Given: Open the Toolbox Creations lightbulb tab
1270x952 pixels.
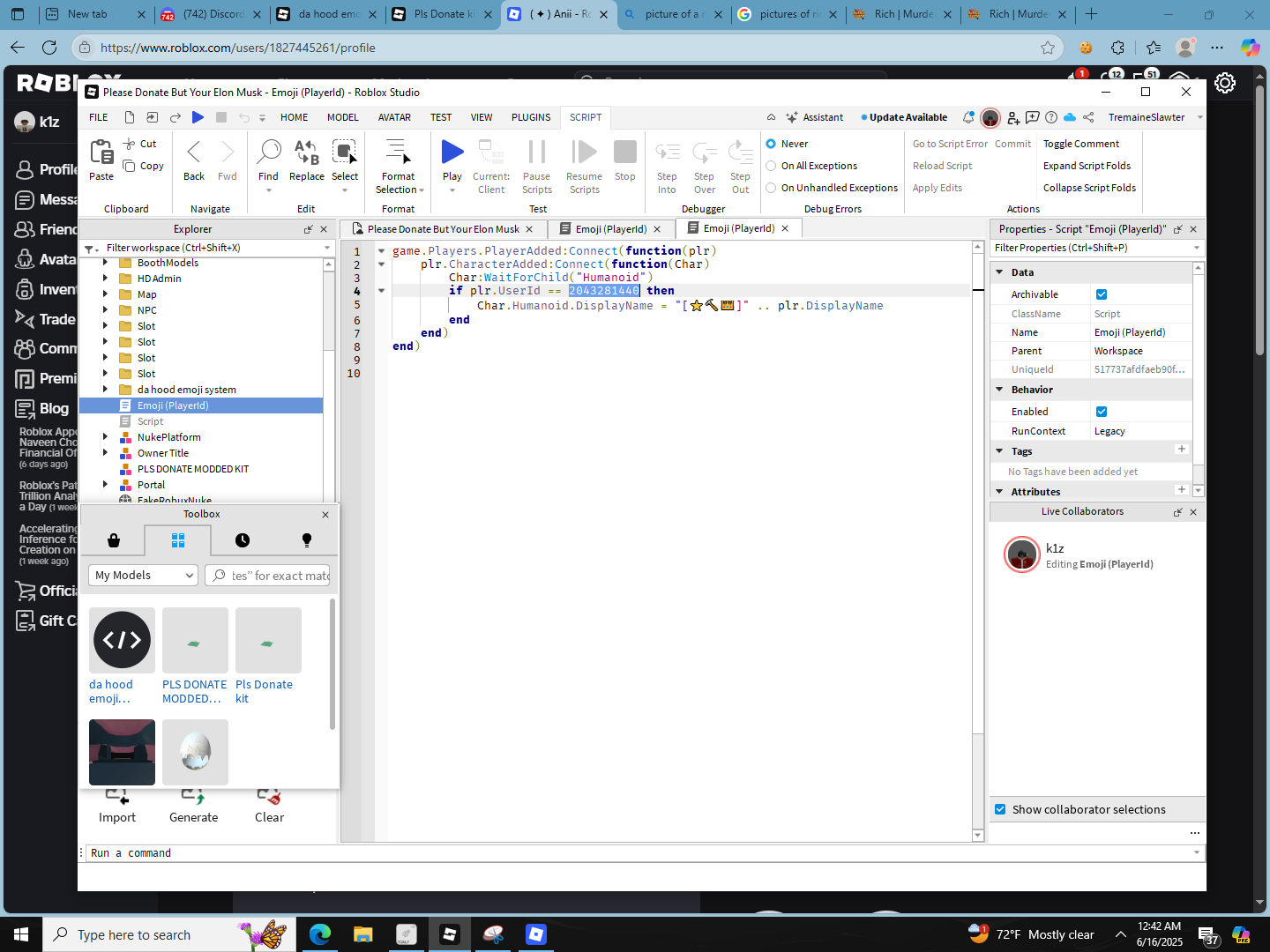Looking at the screenshot, I should (x=307, y=540).
